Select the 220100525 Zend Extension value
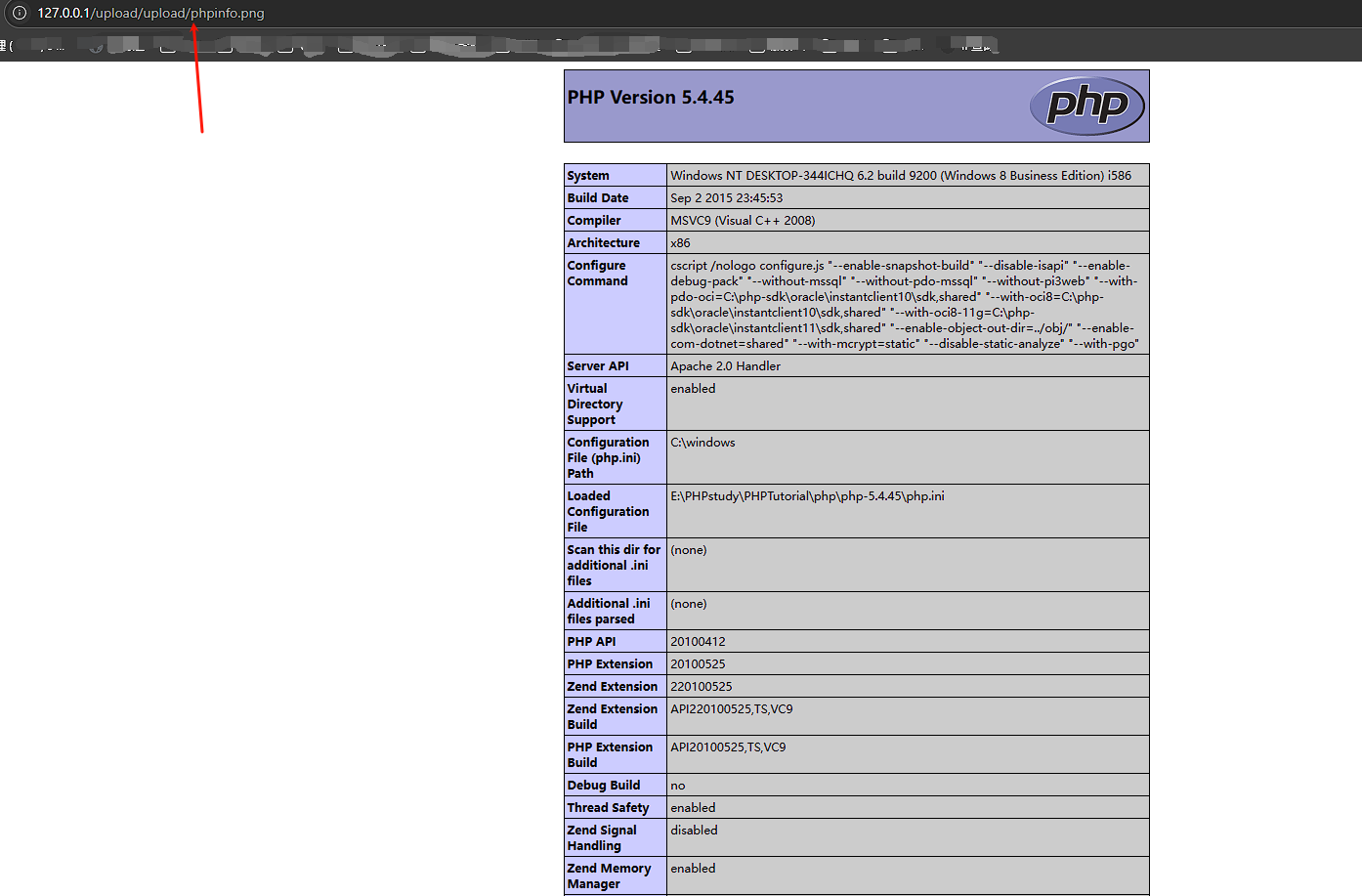 [702, 687]
